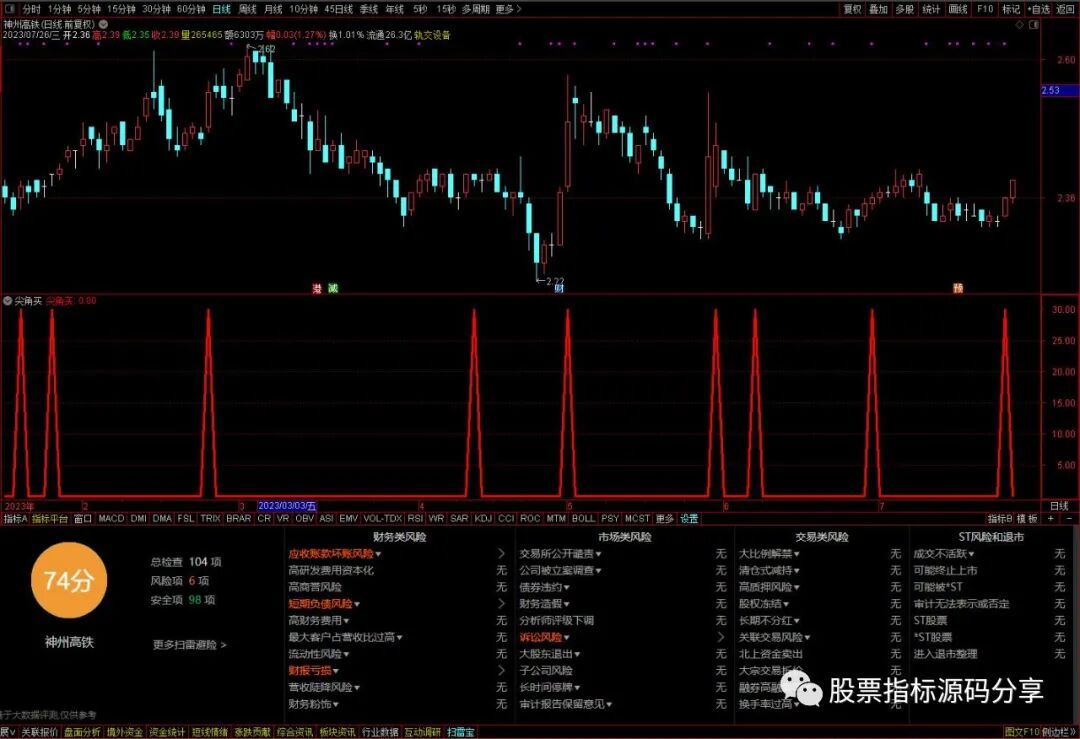The height and width of the screenshot is (739, 1080).
Task: Select the RSI indicator
Action: click(x=415, y=519)
